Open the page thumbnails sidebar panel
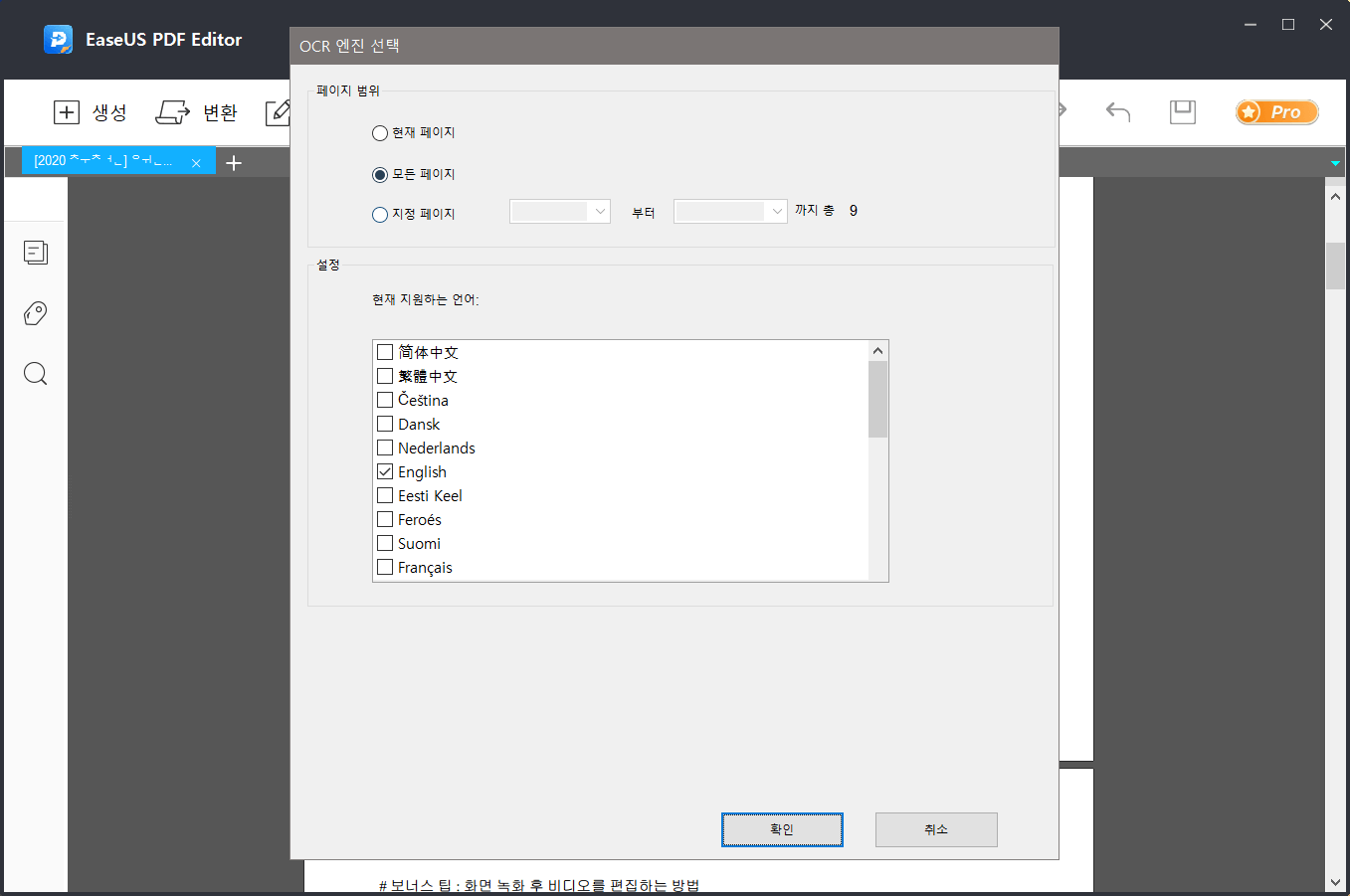Screen dimensions: 1350x896 tap(36, 253)
